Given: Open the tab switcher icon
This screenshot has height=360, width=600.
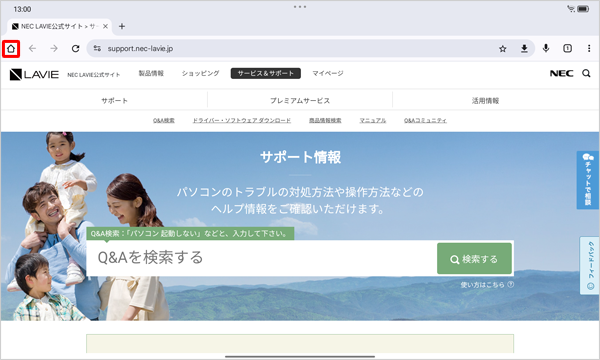Looking at the screenshot, I should click(x=567, y=48).
